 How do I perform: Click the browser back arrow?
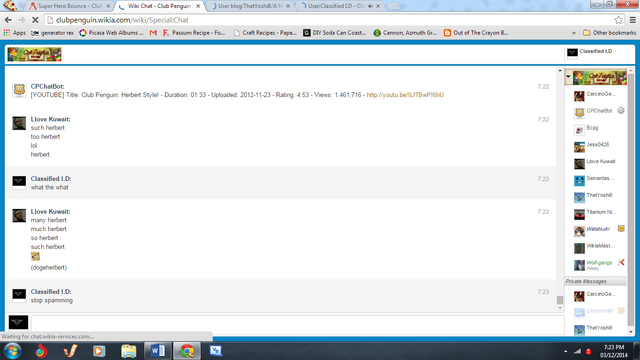click(8, 20)
